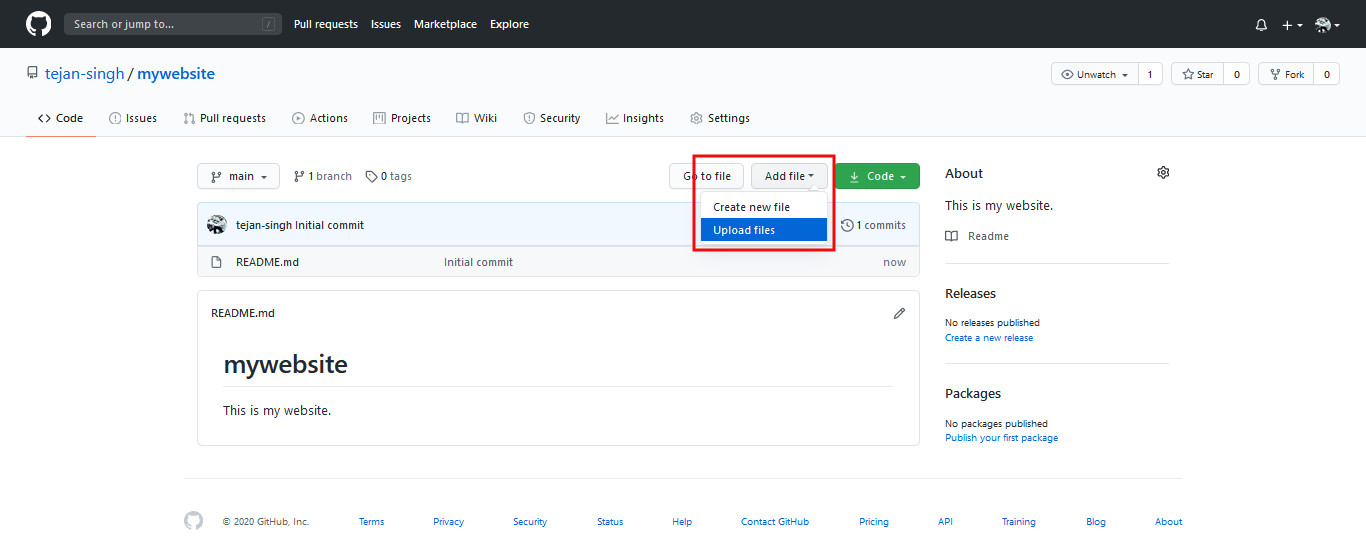Edit README with the pencil icon
Viewport: 1366px width, 544px height.
coord(899,313)
